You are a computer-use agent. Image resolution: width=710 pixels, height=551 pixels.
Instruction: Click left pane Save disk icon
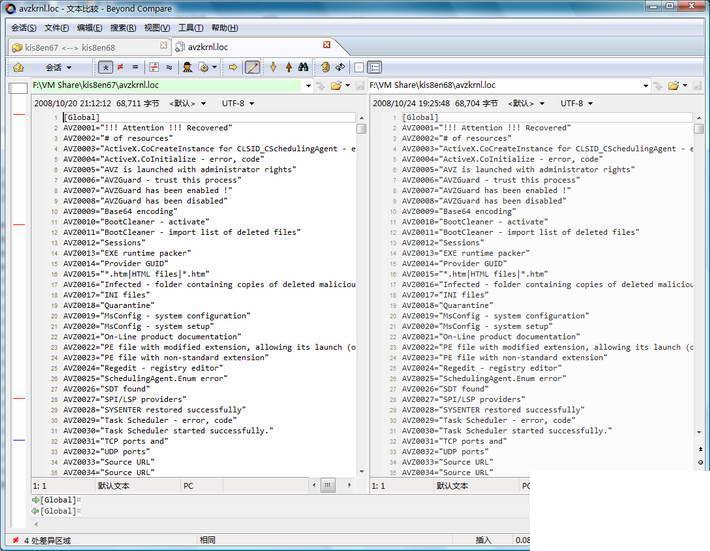[x=360, y=85]
